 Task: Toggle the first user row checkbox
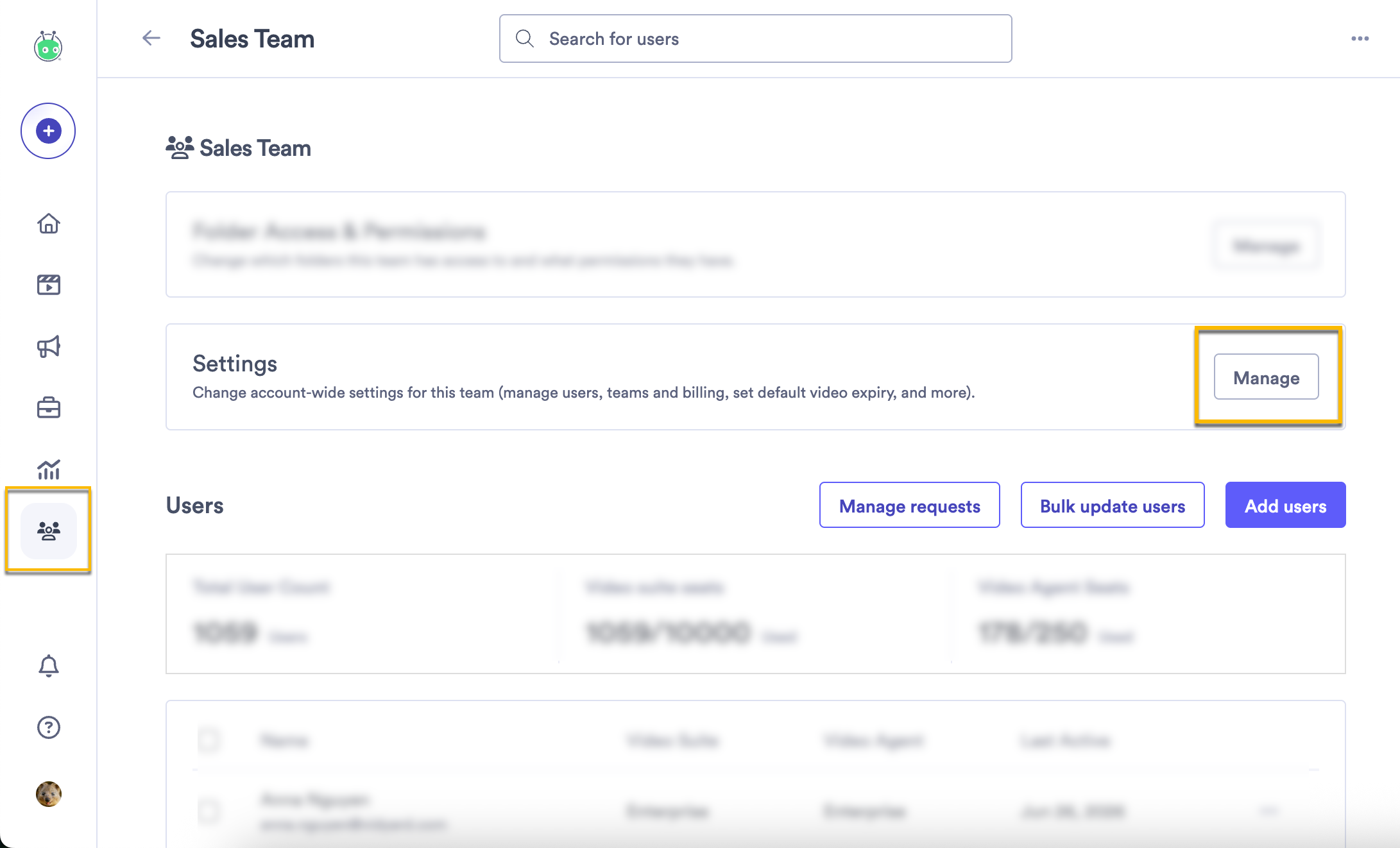[209, 811]
